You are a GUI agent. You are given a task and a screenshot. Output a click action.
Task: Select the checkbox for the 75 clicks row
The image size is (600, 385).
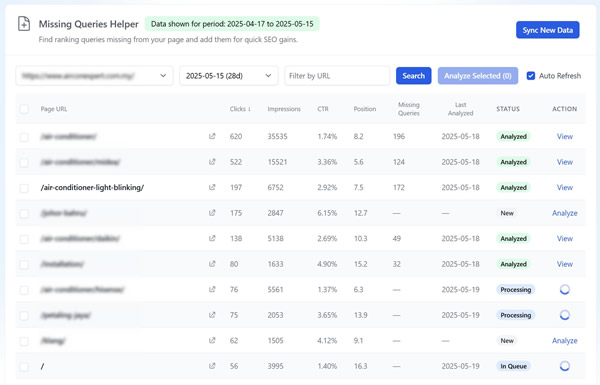click(x=24, y=316)
